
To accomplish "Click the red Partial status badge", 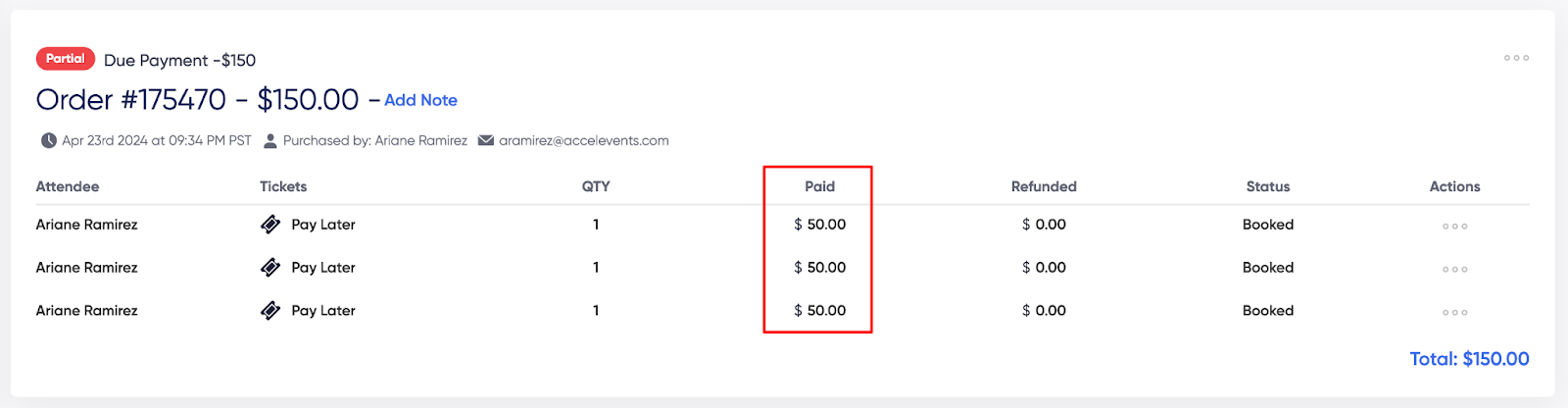I will 66,59.
